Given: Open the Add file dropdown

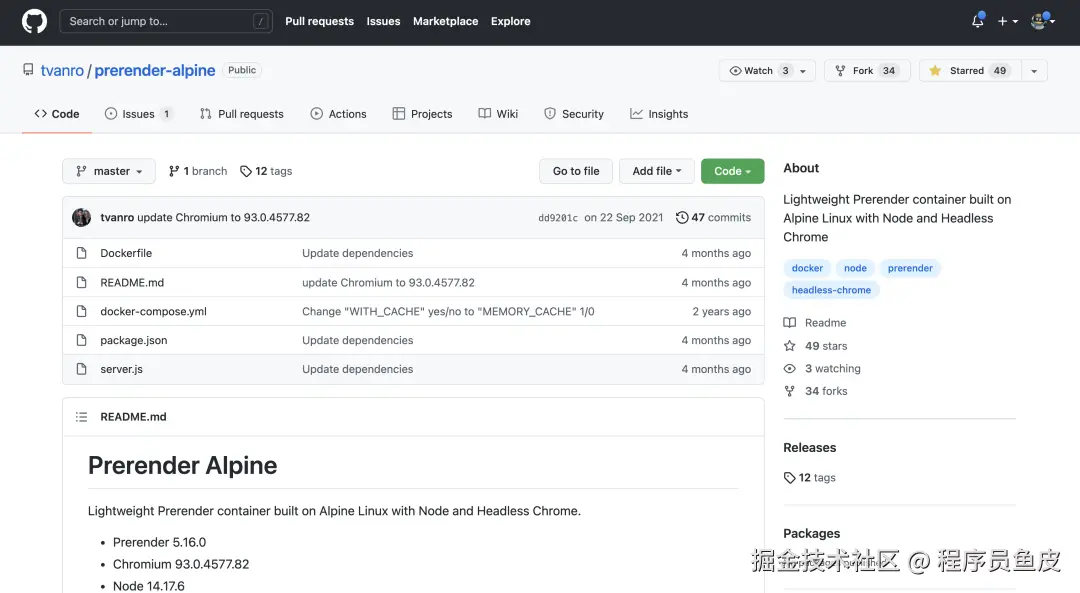Looking at the screenshot, I should click(x=656, y=171).
